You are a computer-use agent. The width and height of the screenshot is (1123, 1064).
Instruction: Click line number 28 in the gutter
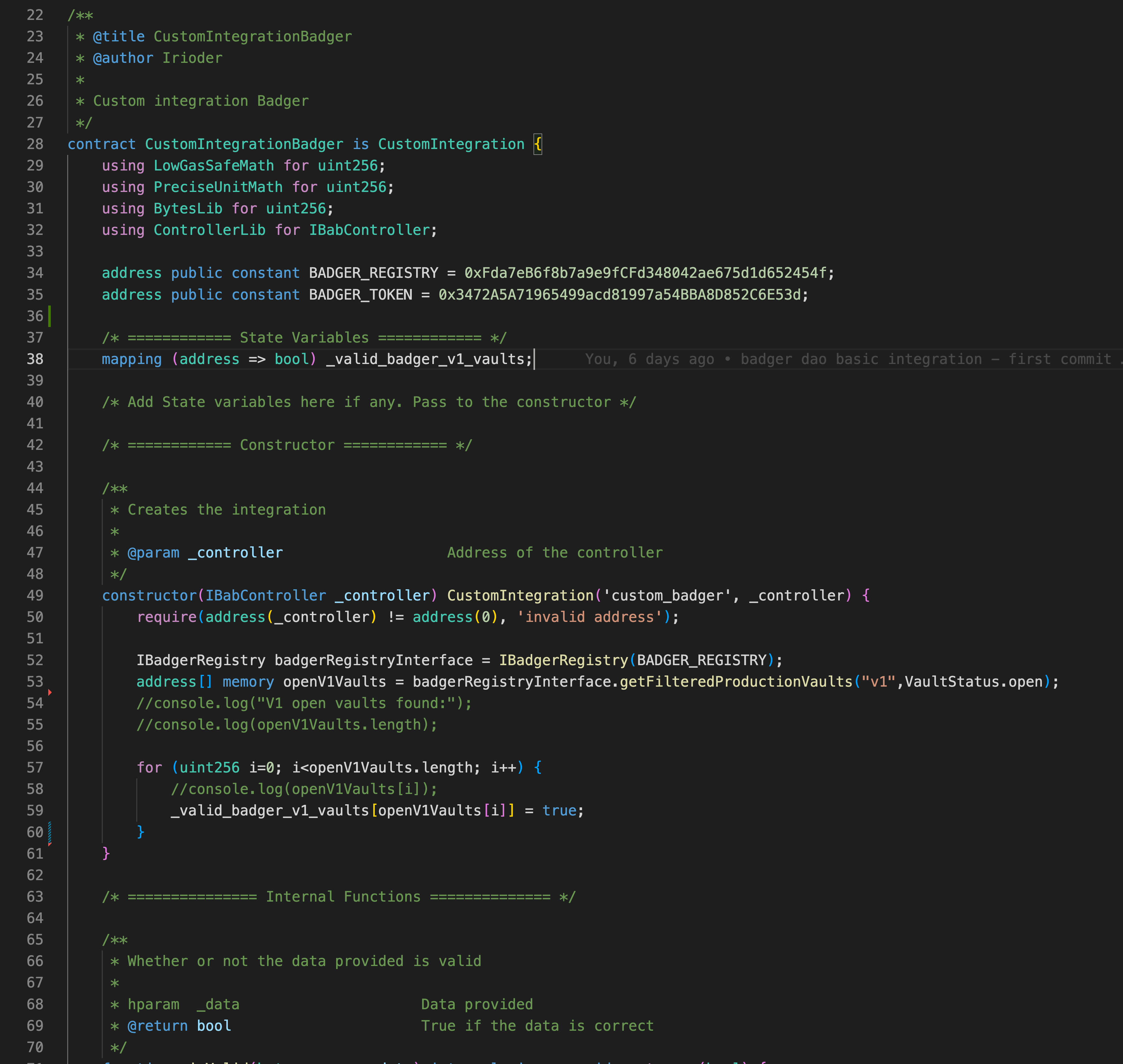[x=35, y=144]
